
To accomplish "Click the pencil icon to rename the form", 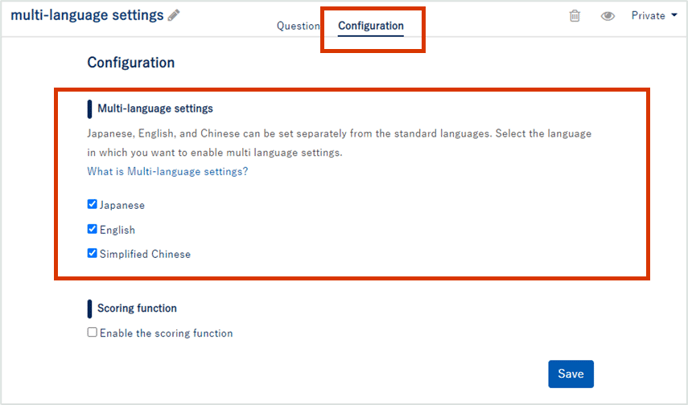I will (174, 15).
